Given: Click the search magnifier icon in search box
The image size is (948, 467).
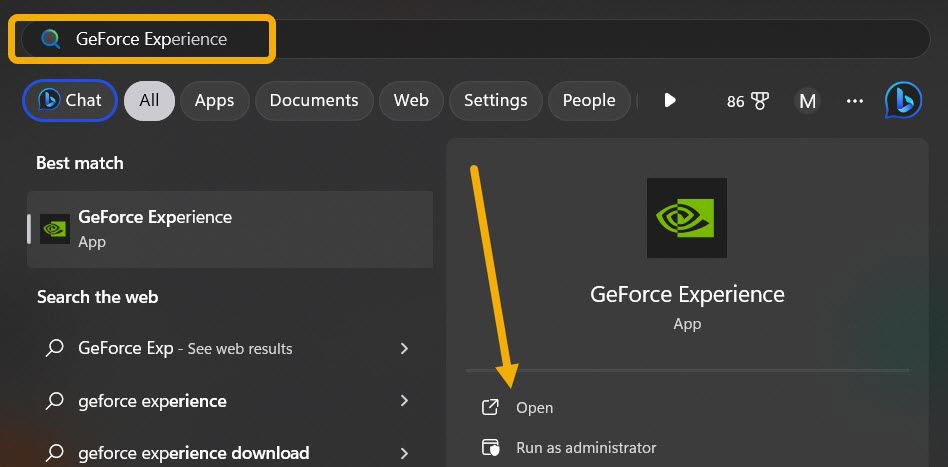Looking at the screenshot, I should (50, 39).
